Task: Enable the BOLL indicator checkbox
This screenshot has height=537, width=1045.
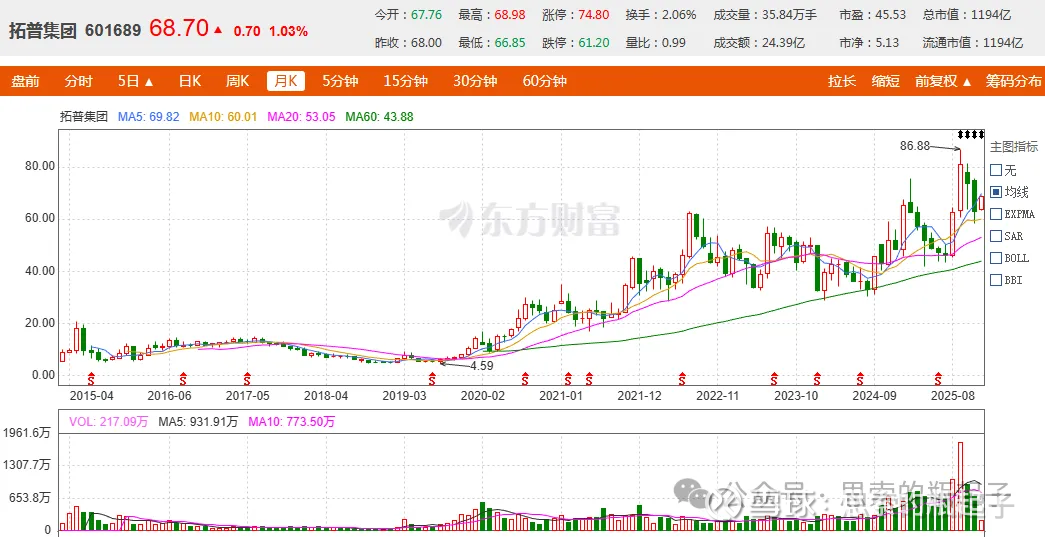Action: point(996,258)
